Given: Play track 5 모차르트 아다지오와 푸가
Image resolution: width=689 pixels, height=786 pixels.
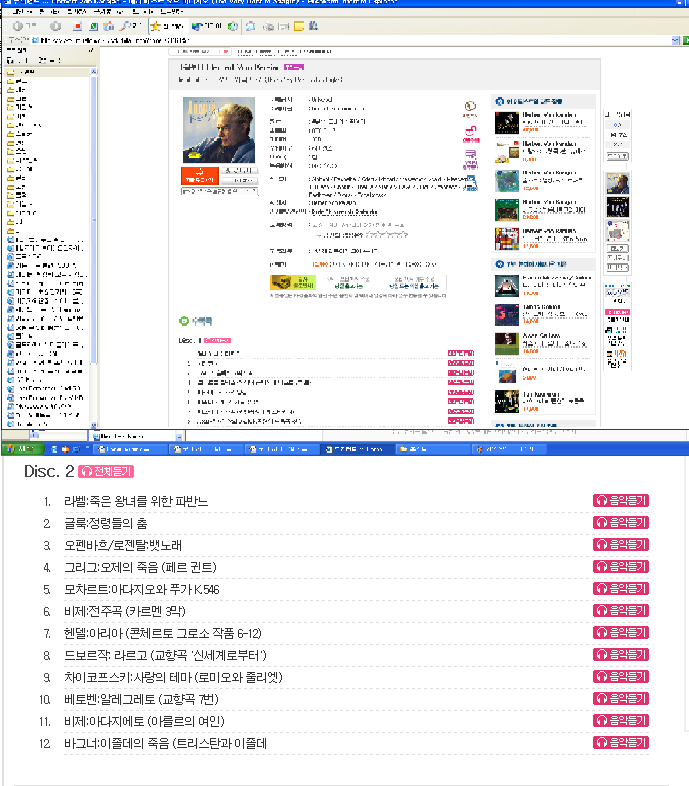Looking at the screenshot, I should pyautogui.click(x=621, y=588).
